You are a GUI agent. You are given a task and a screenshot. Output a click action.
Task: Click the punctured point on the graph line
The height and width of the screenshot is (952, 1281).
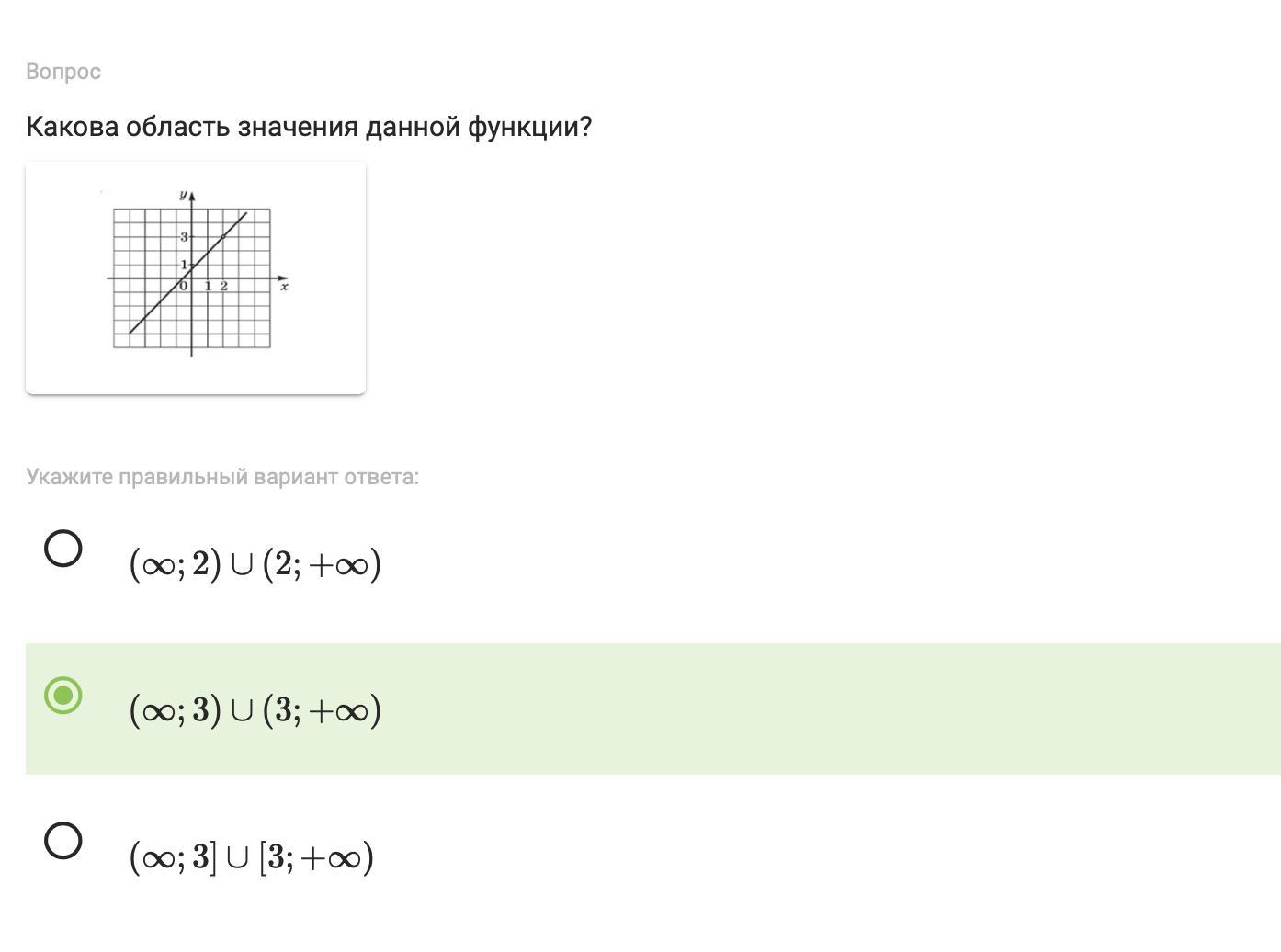tap(223, 237)
